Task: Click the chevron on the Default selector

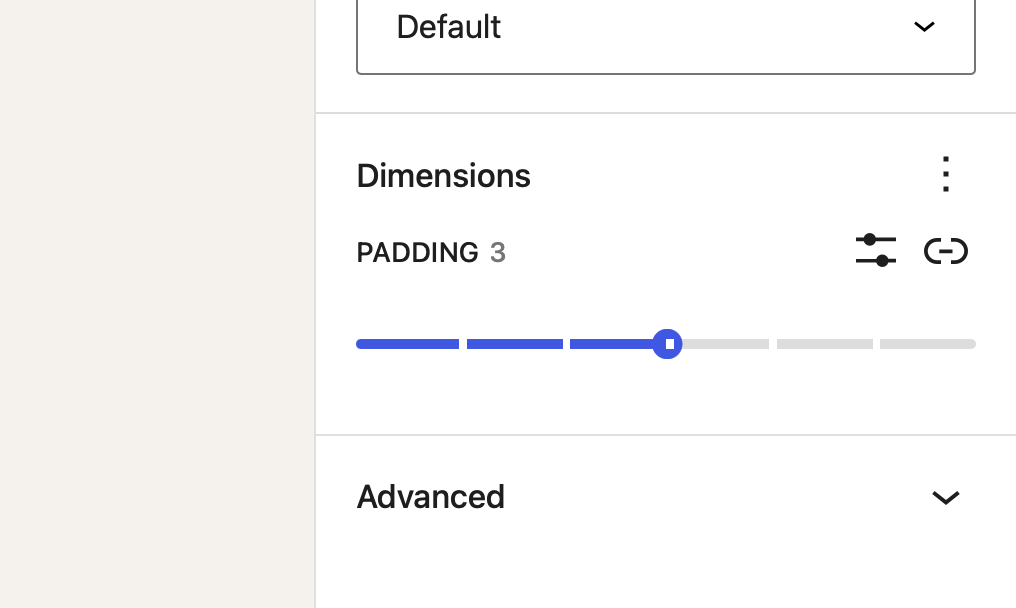Action: tap(923, 27)
